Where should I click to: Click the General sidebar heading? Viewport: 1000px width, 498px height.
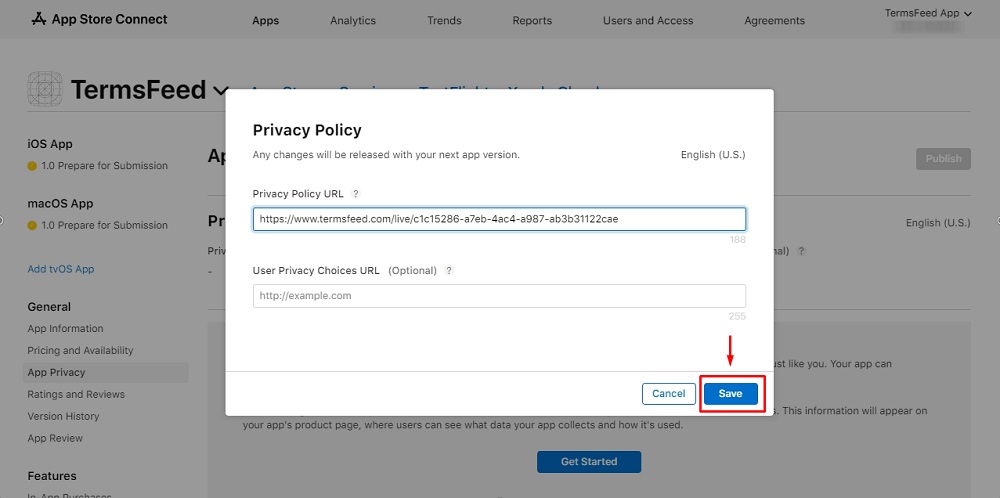pyautogui.click(x=49, y=307)
